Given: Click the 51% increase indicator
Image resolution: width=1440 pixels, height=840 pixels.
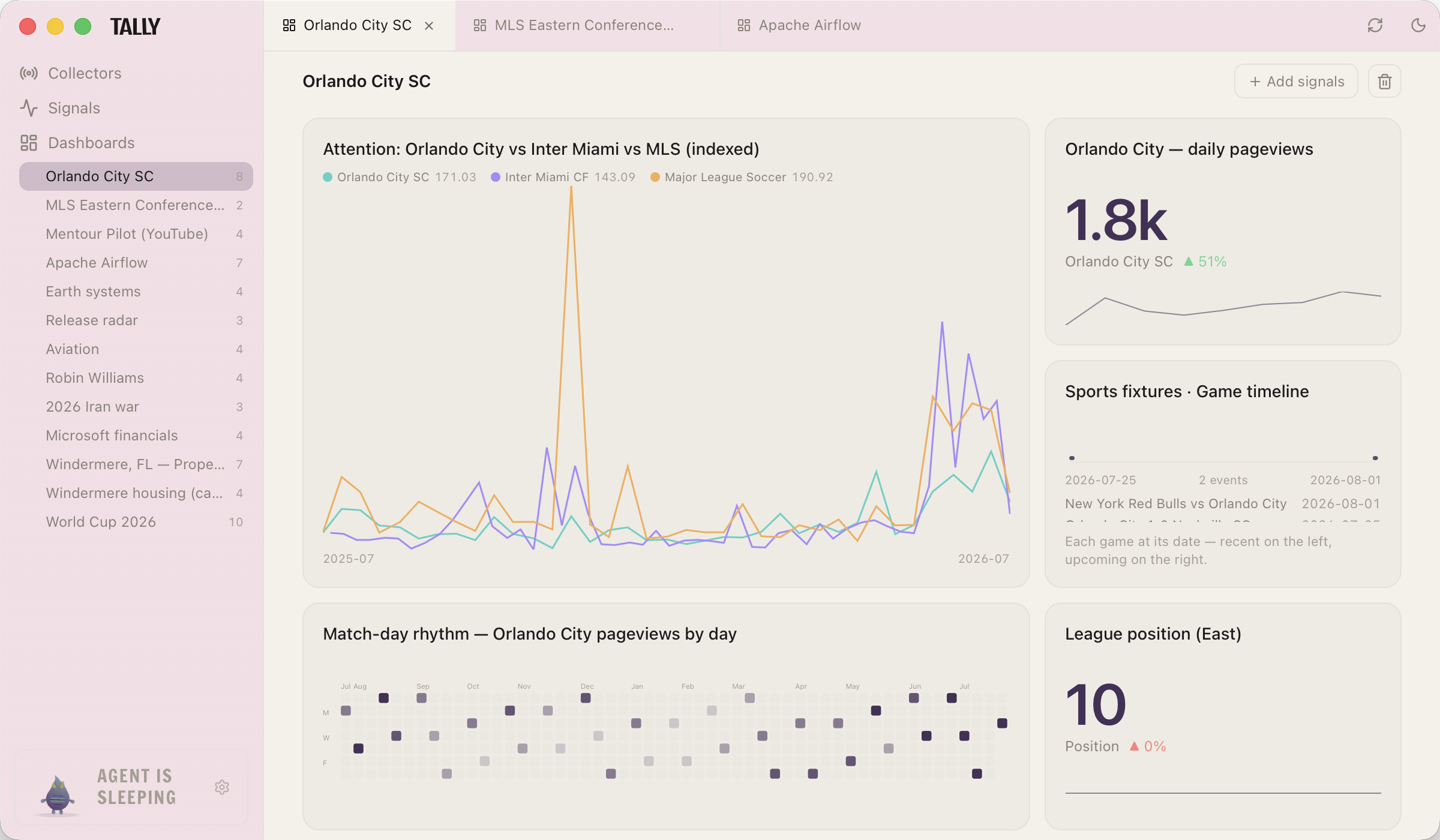Looking at the screenshot, I should [1205, 262].
